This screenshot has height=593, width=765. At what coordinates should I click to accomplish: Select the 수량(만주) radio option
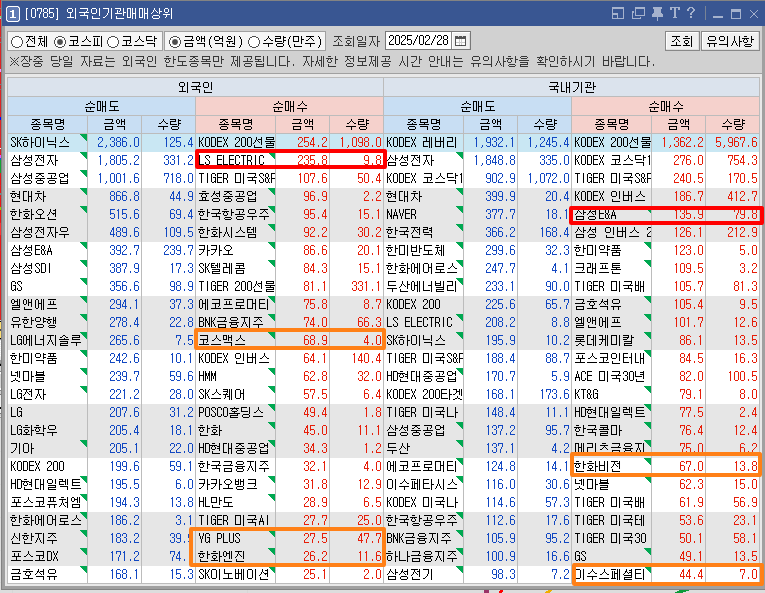[x=253, y=42]
